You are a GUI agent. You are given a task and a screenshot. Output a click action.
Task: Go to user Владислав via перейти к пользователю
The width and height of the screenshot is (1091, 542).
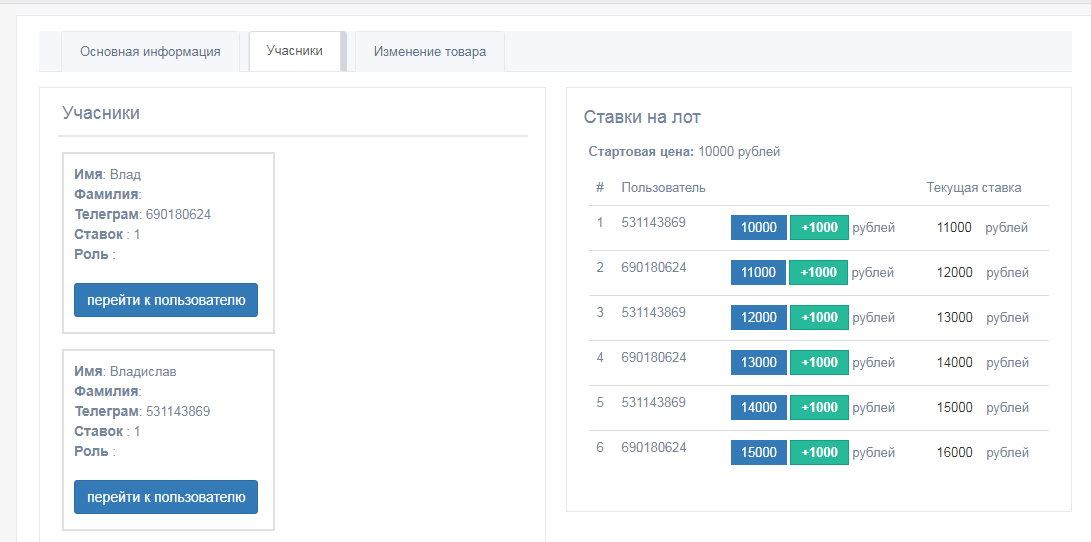(x=166, y=497)
